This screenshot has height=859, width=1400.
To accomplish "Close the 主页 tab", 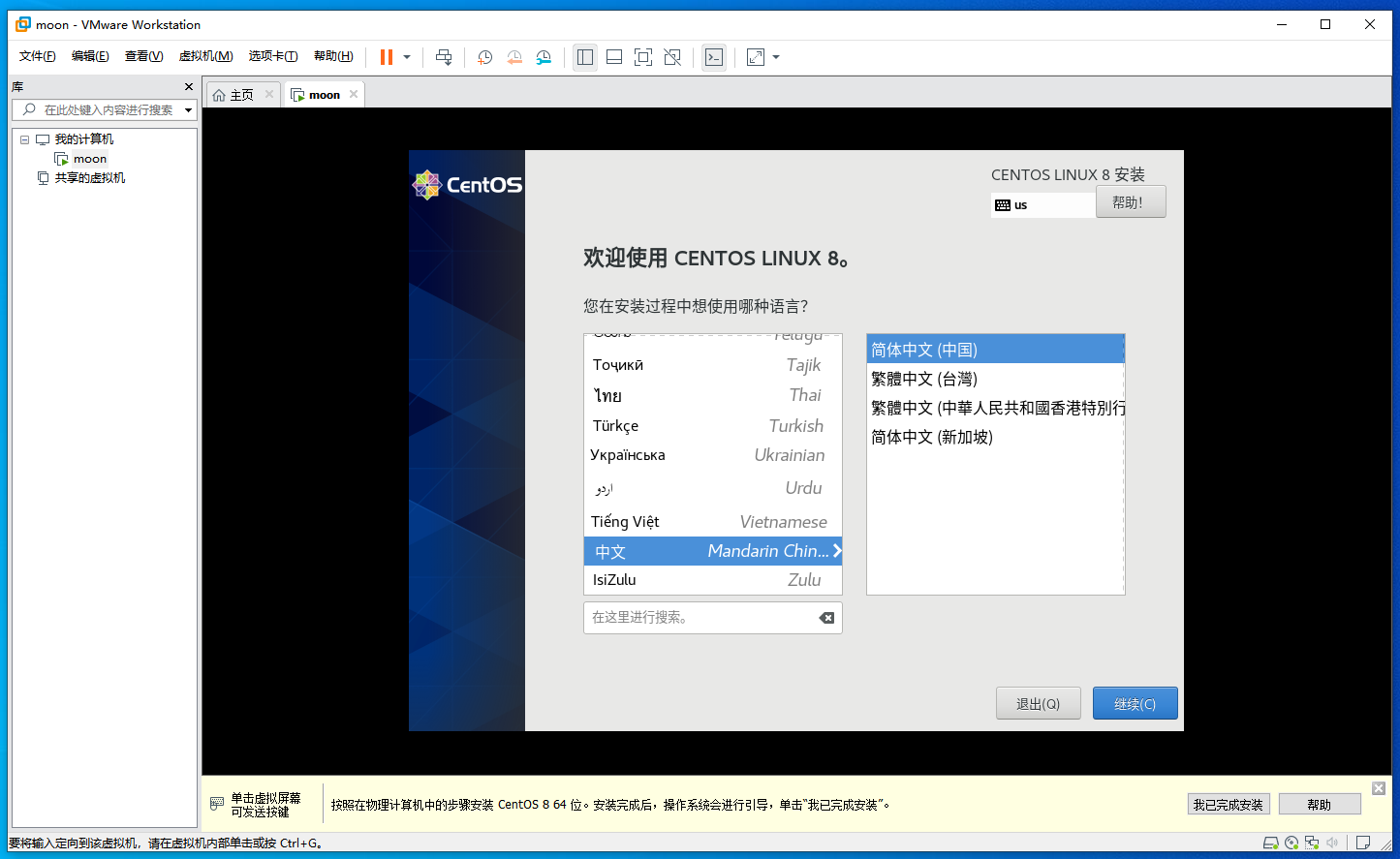I will point(269,94).
